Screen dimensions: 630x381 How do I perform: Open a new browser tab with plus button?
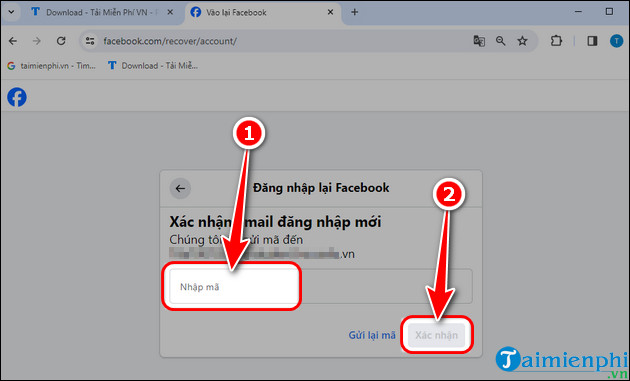click(x=354, y=12)
